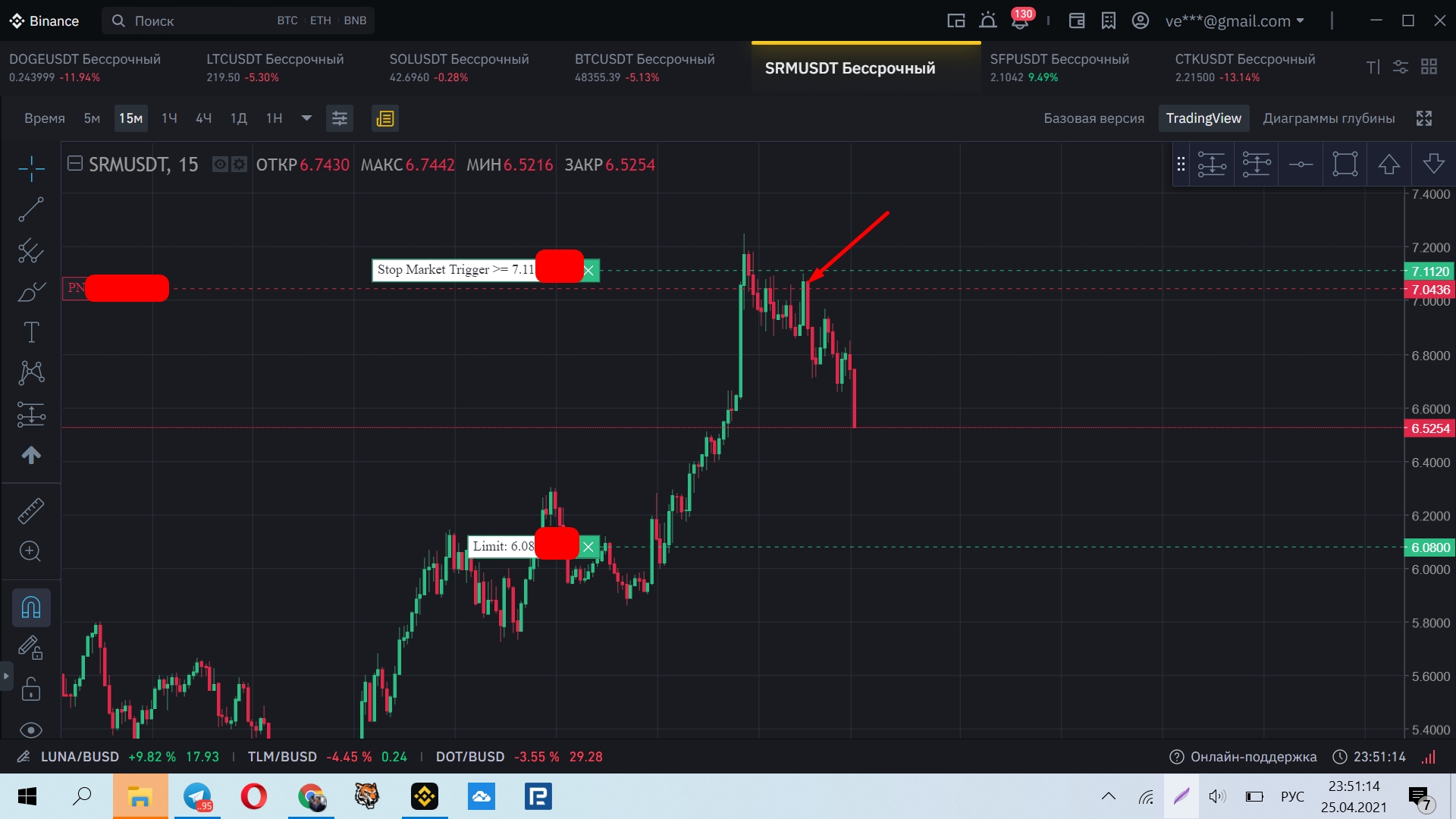Open SOLUSDT Бессрочный tab
This screenshot has width=1456, height=819.
pos(459,67)
